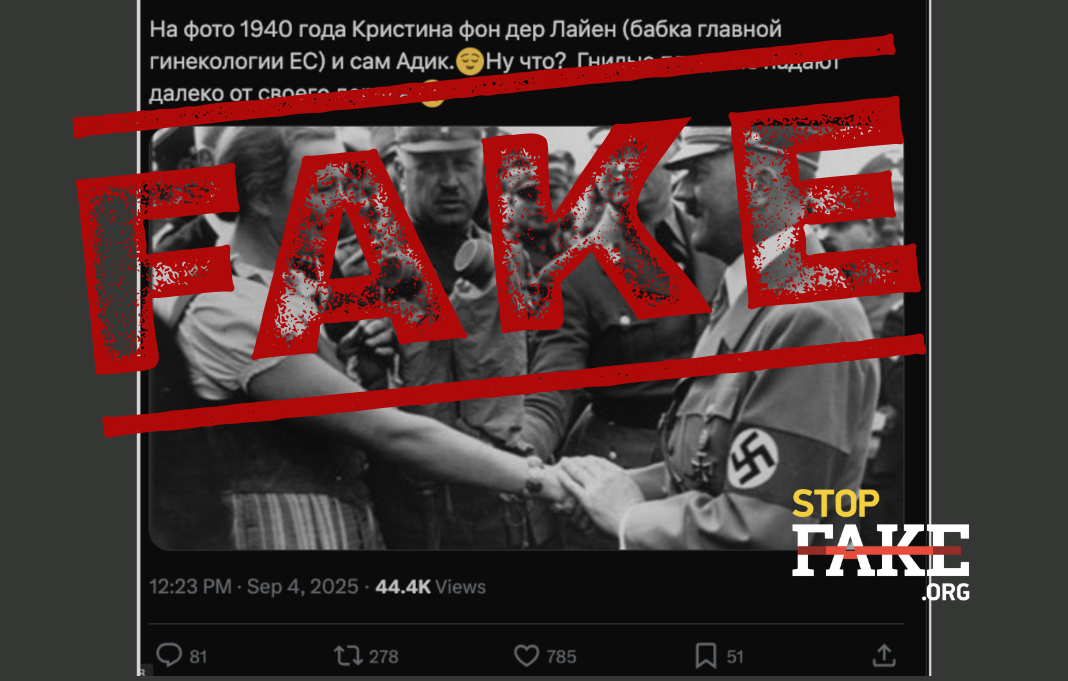Screen dimensions: 1068x681
Task: Like the post with the heart icon
Action: point(526,656)
